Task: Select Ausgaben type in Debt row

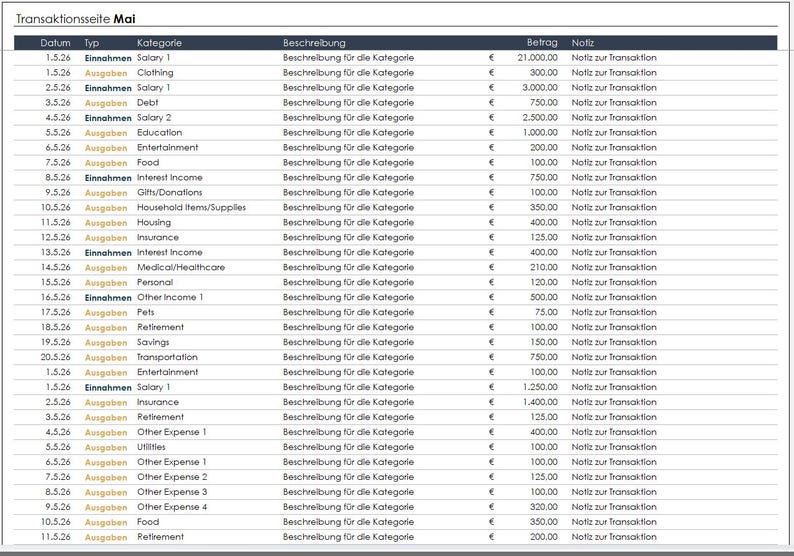Action: (x=106, y=103)
